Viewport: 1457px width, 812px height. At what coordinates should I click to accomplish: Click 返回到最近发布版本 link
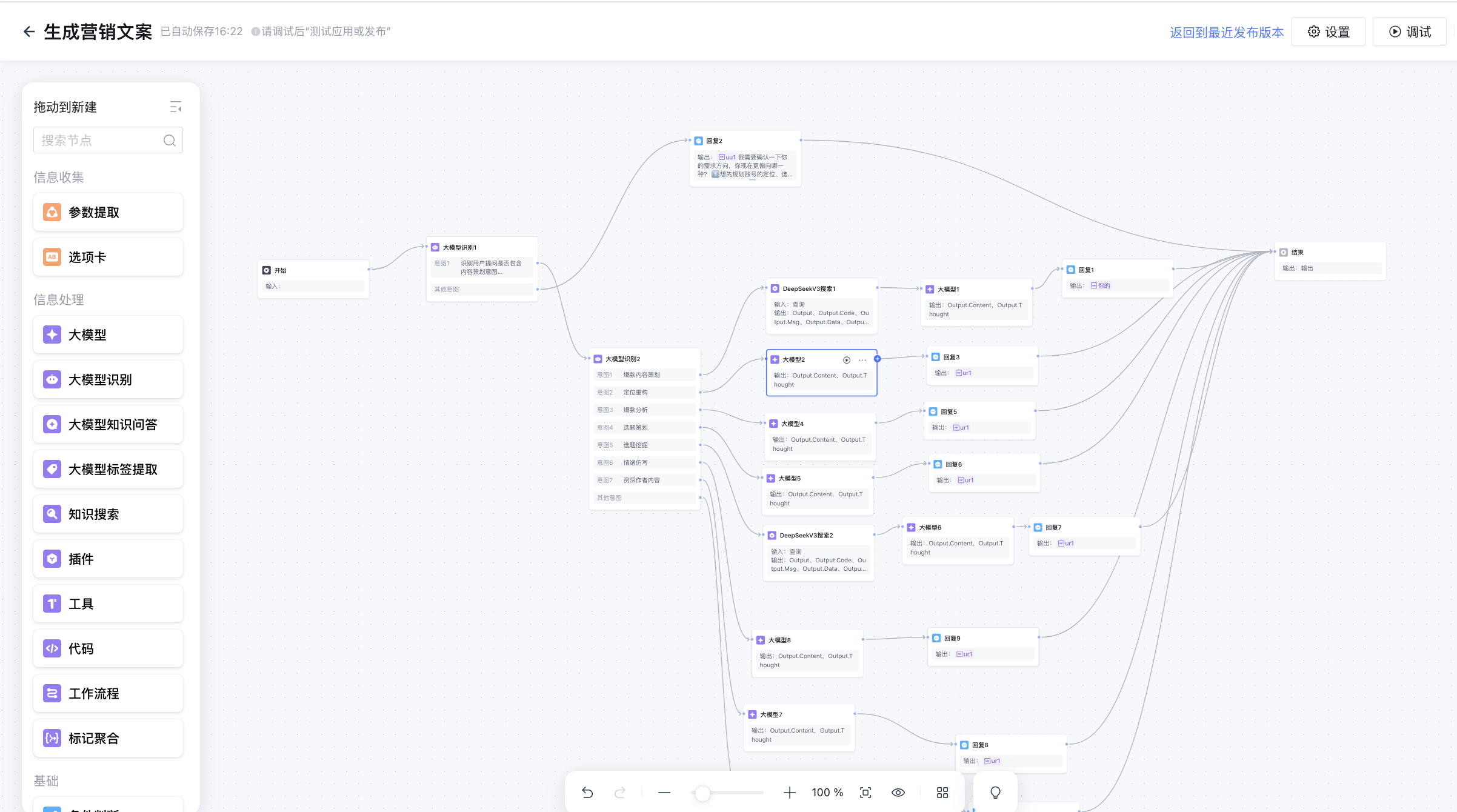click(1226, 32)
